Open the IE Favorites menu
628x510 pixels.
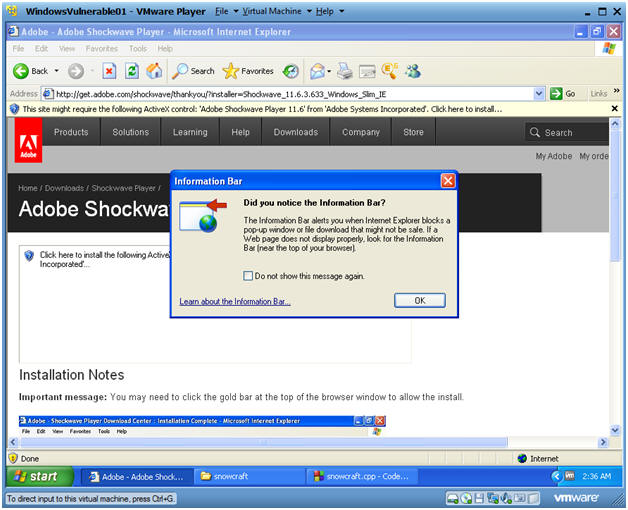tap(102, 49)
